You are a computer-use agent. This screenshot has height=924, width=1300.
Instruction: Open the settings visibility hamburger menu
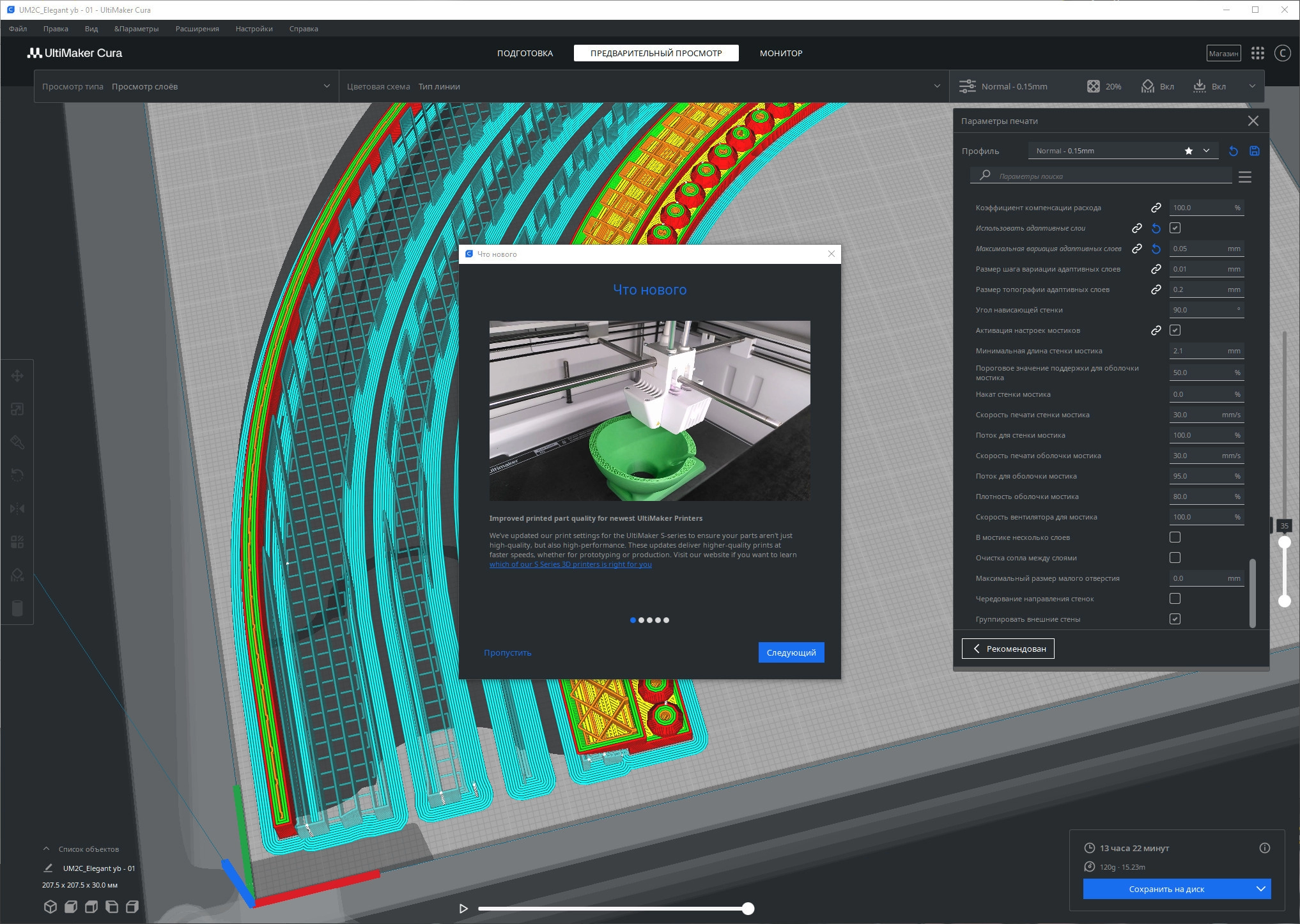(1244, 177)
